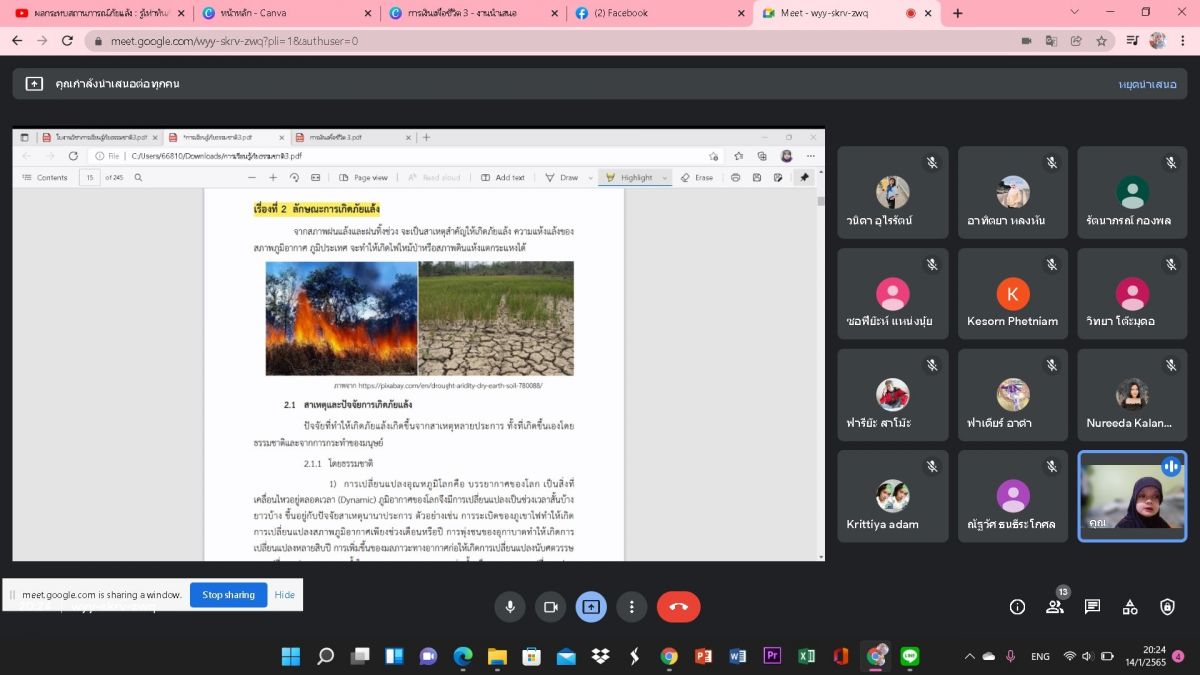Open chat with everyone icon

point(1092,607)
